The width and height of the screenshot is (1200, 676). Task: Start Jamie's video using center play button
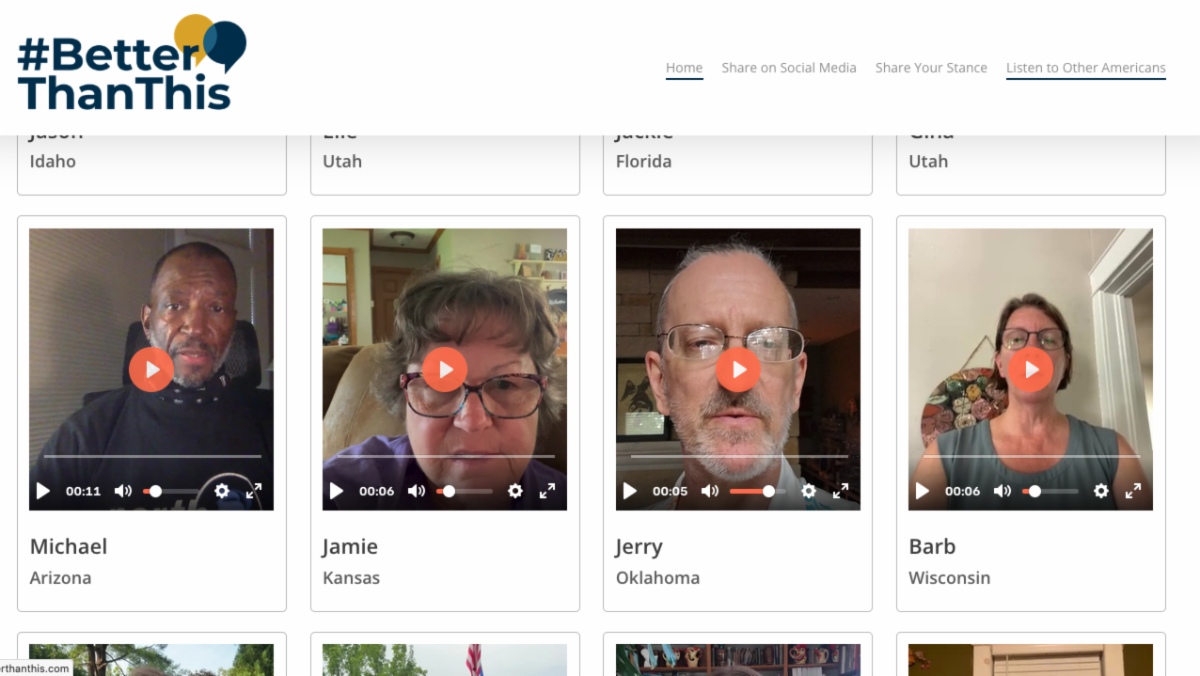pyautogui.click(x=444, y=370)
